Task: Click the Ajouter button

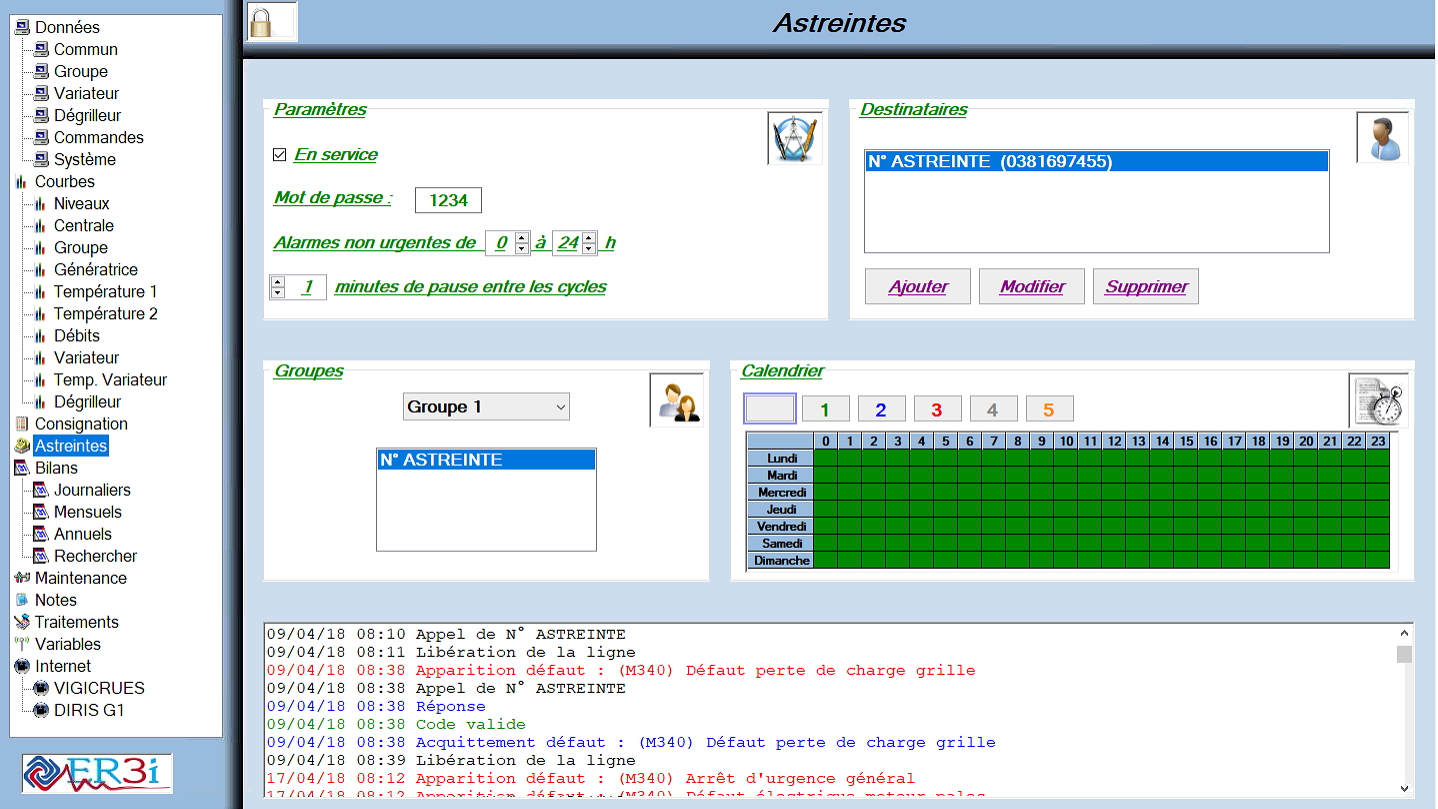Action: (918, 286)
